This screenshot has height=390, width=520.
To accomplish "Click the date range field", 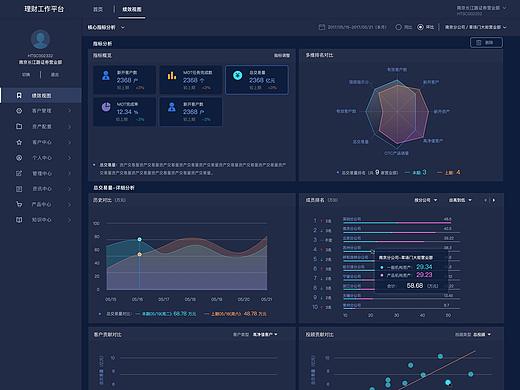I will pos(353,27).
